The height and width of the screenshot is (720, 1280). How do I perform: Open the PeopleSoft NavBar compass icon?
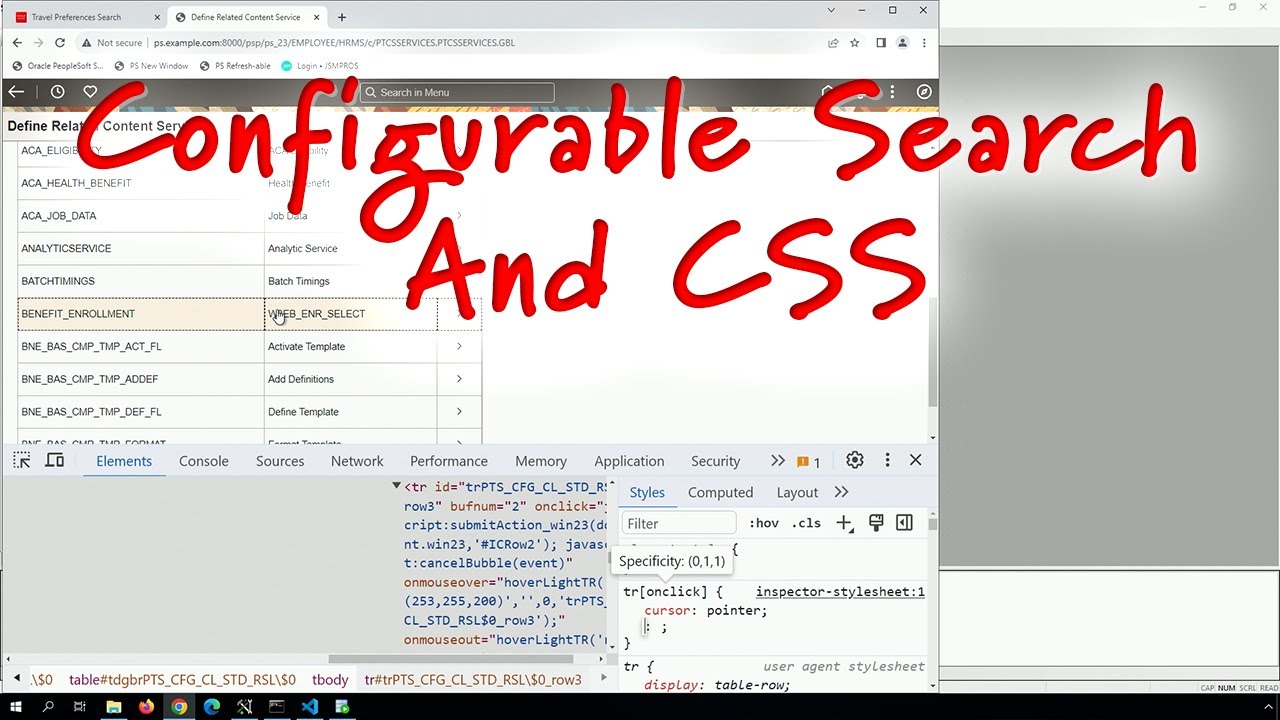(x=924, y=92)
